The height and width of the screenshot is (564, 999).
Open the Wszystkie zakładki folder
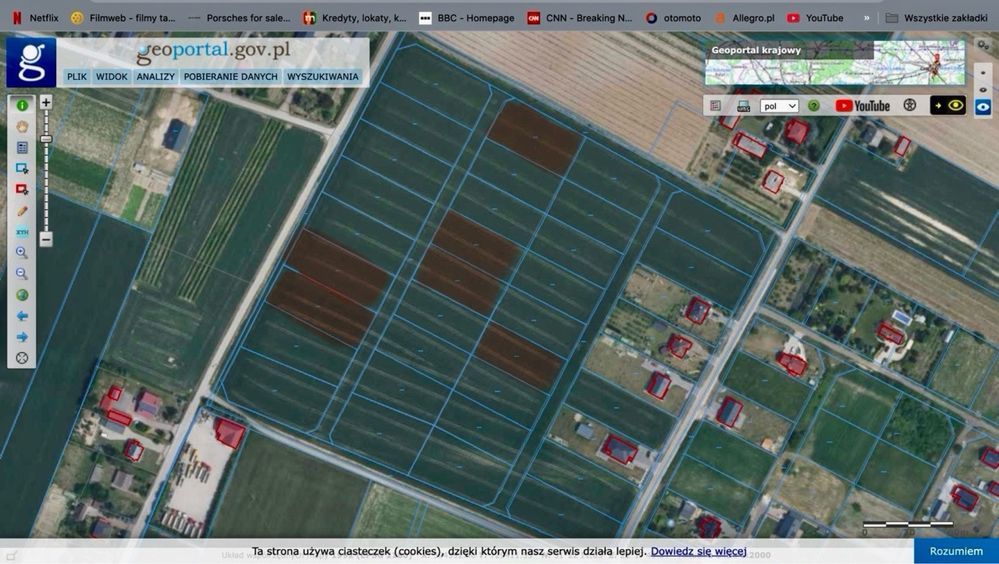coord(937,18)
